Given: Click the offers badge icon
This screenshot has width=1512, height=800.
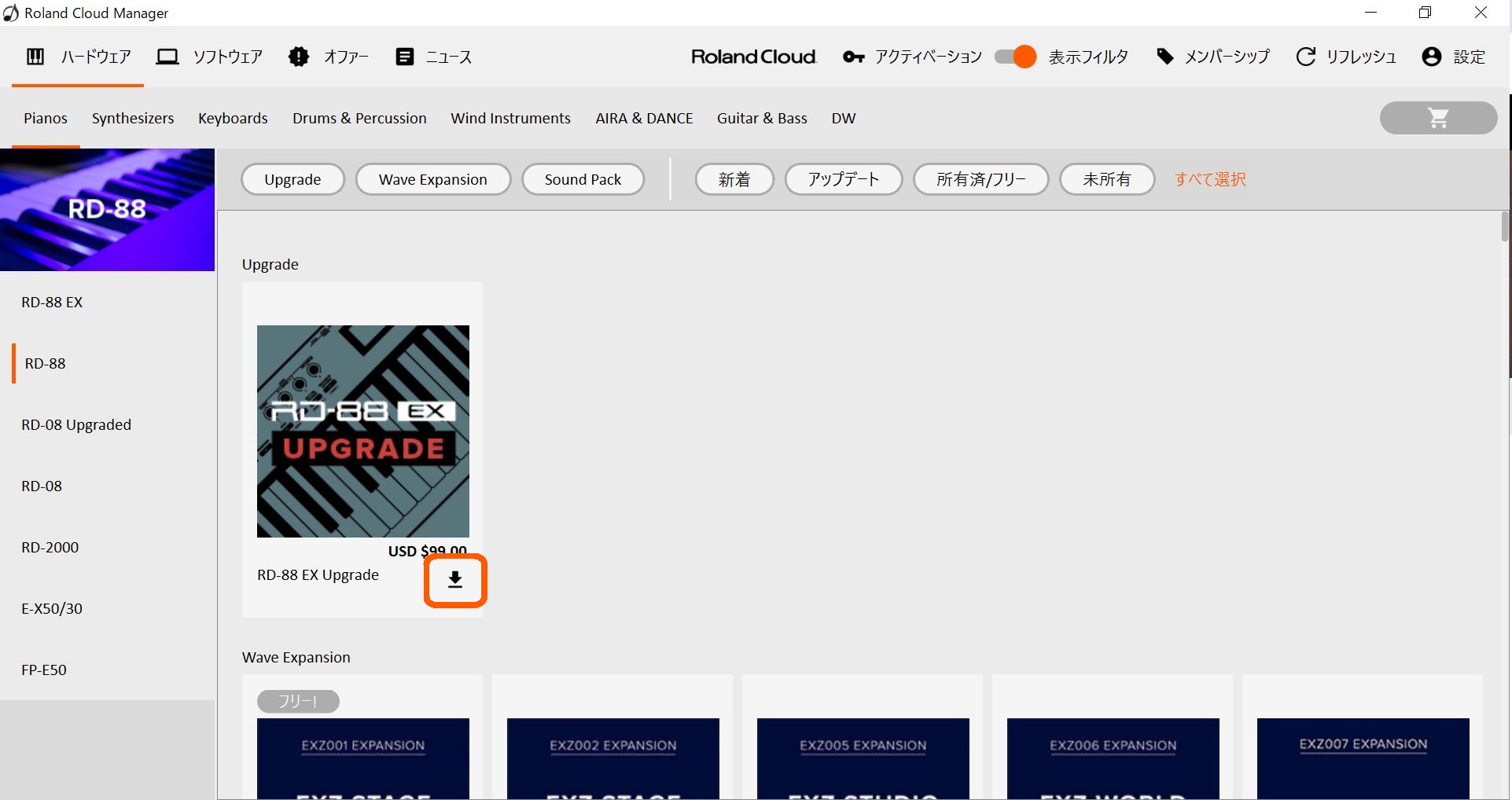Looking at the screenshot, I should pos(299,57).
